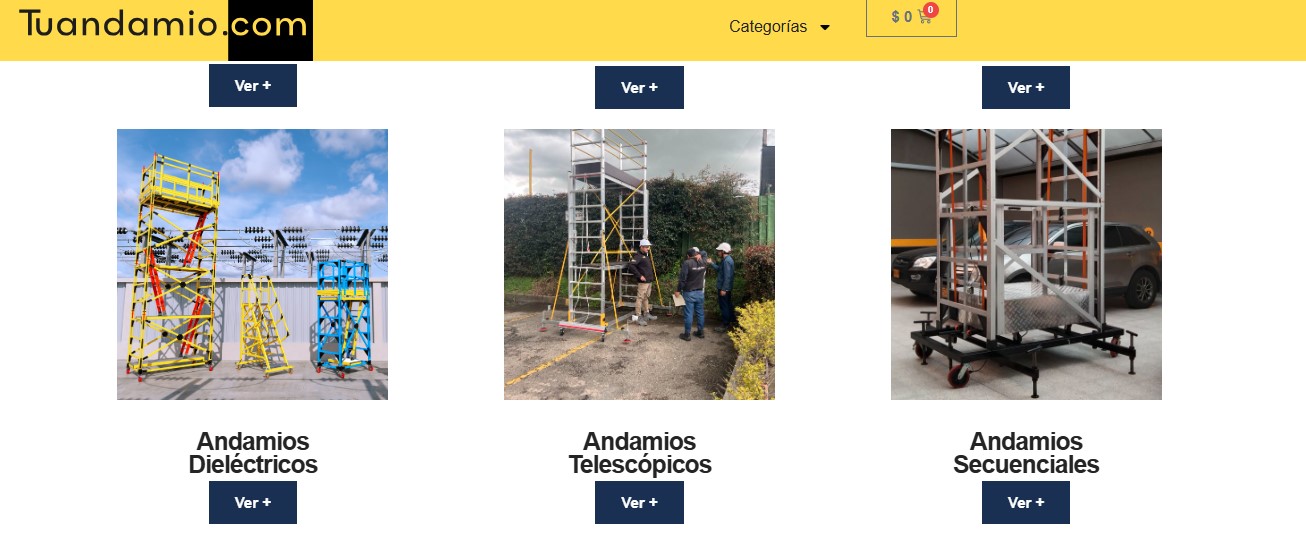Viewport: 1306px width, 534px height.
Task: Click Ver + above the sequential scaffold photo
Action: 1026,87
